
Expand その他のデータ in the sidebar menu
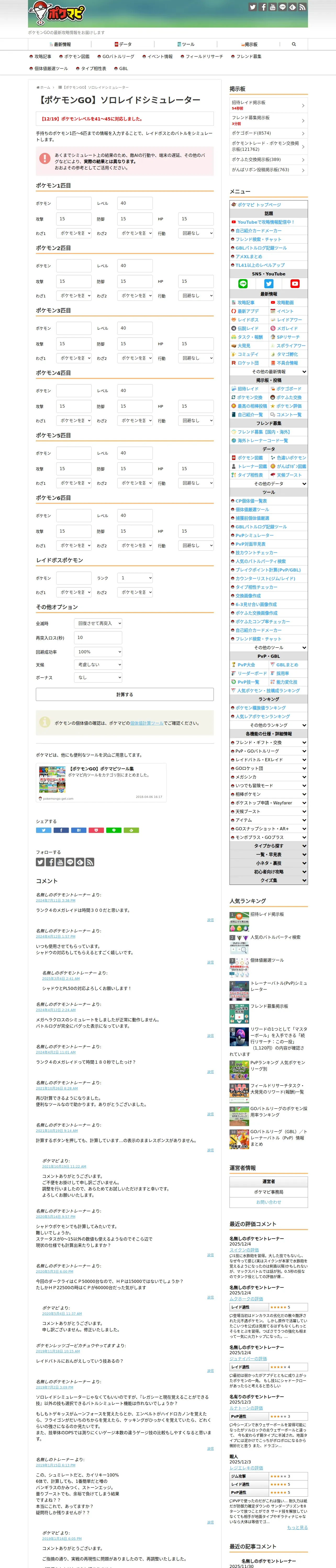pyautogui.click(x=269, y=484)
